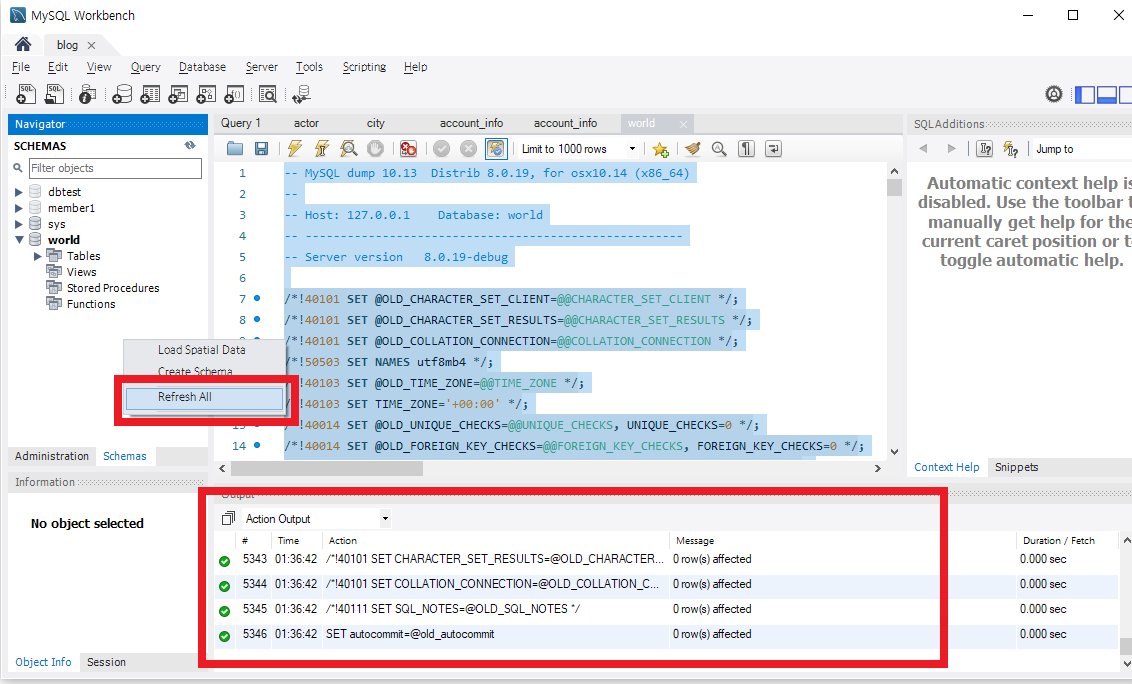Focus the Filter objects search field
1132x684 pixels.
tap(115, 168)
